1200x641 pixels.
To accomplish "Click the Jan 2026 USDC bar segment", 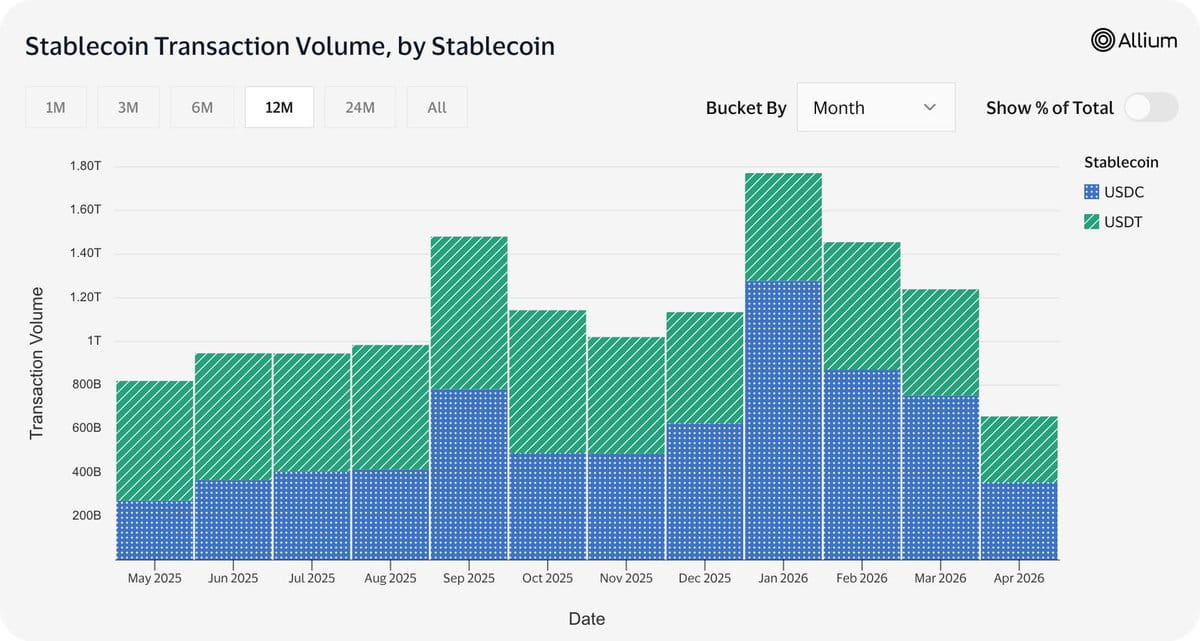I will point(783,420).
